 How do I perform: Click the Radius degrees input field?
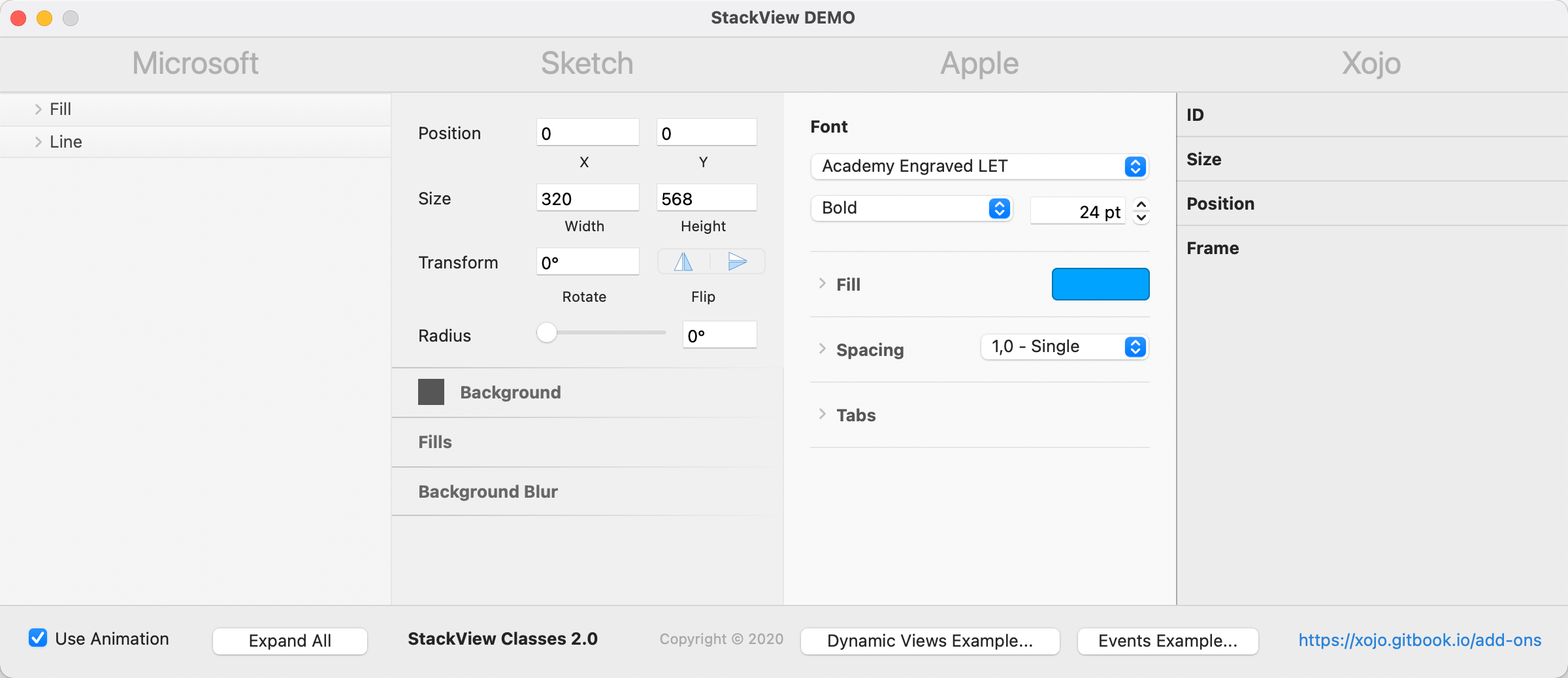pos(719,335)
